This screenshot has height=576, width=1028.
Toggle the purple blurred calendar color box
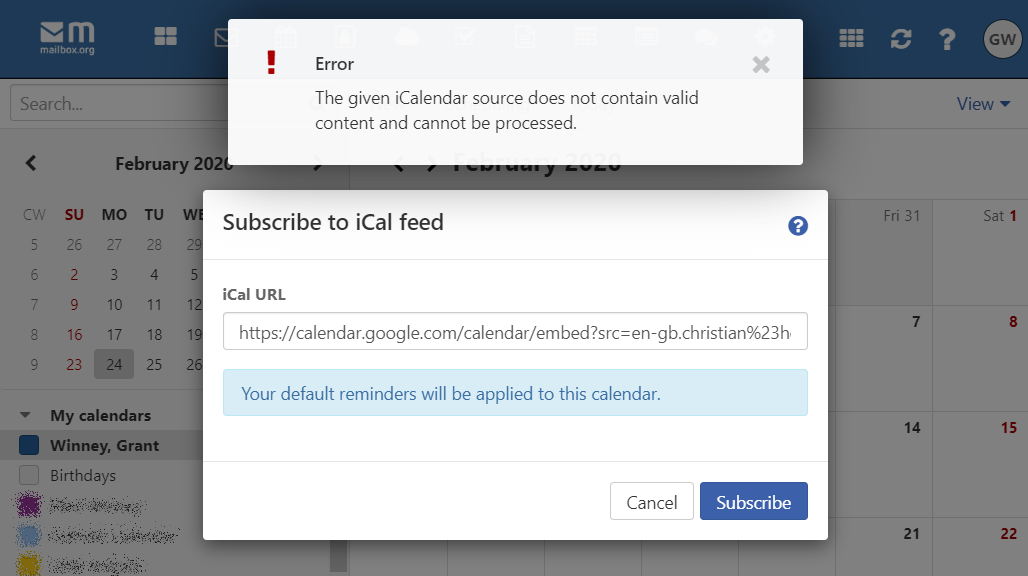click(29, 505)
